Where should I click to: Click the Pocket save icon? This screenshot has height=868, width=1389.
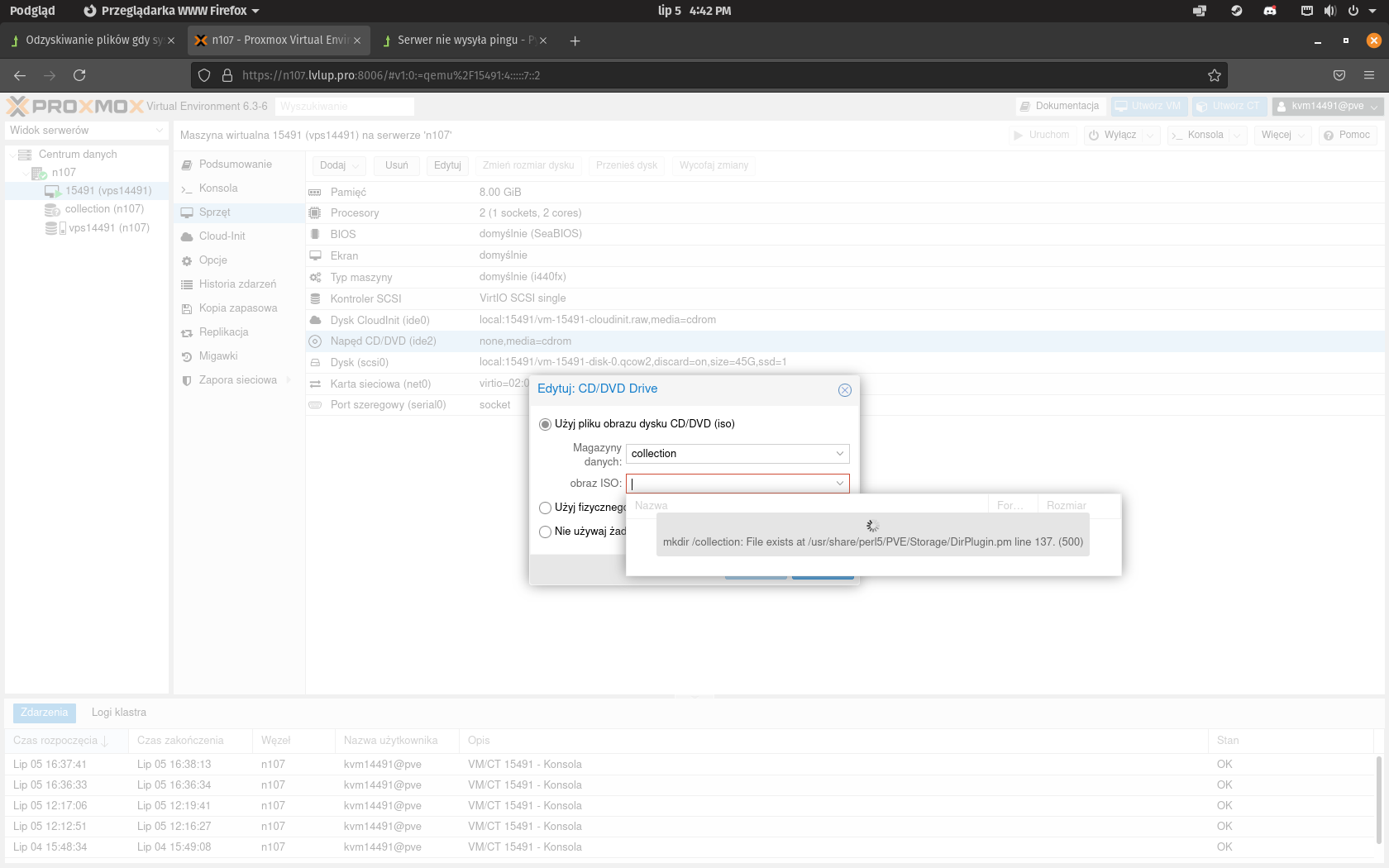coord(1339,75)
